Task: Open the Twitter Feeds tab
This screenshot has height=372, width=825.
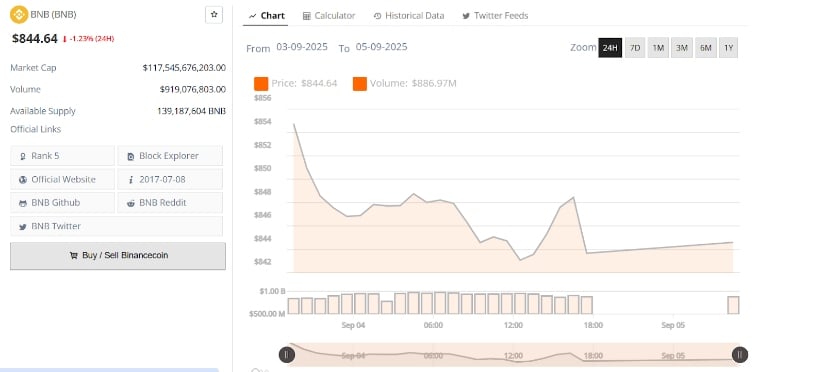Action: 495,16
